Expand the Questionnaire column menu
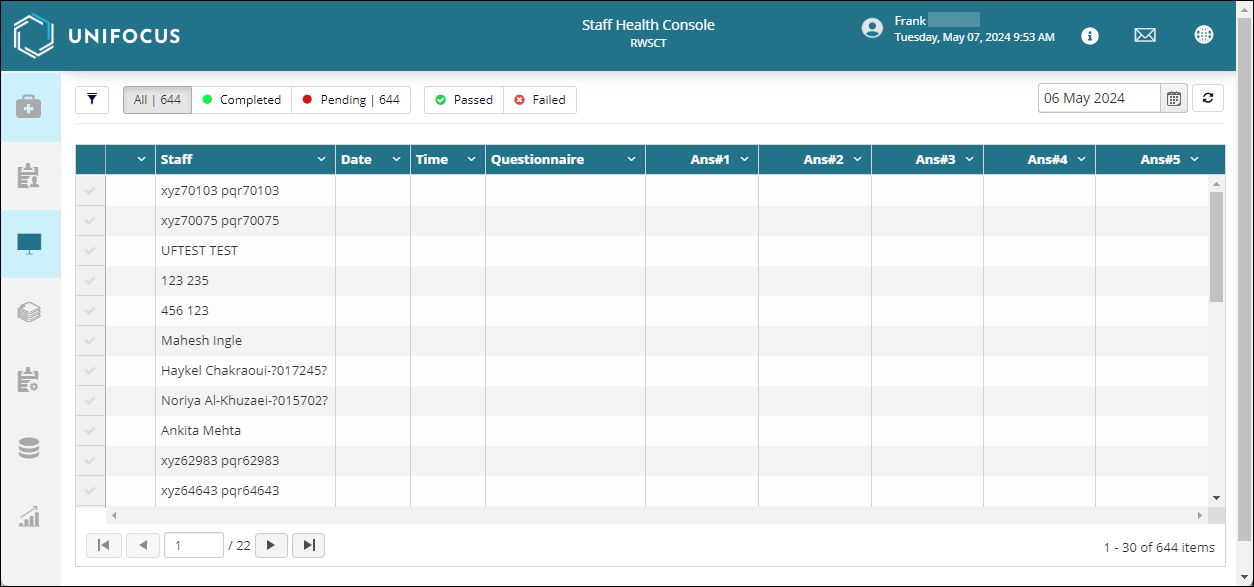Screen dimensions: 1254x587 click(x=631, y=158)
